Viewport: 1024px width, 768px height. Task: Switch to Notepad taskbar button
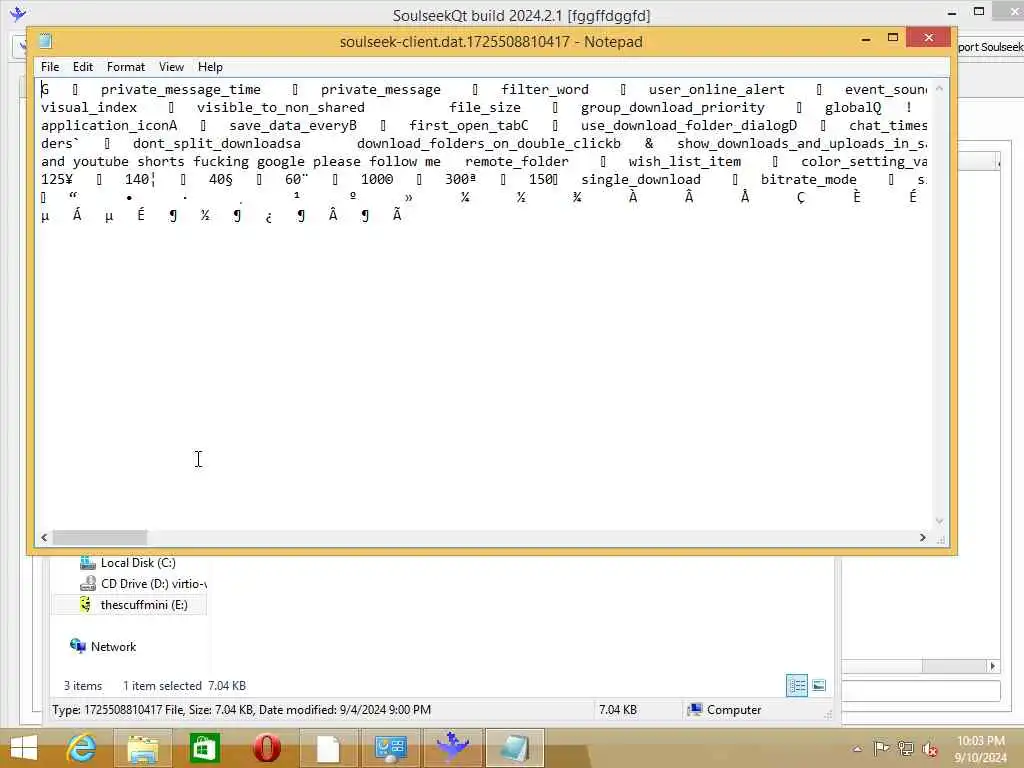click(514, 748)
